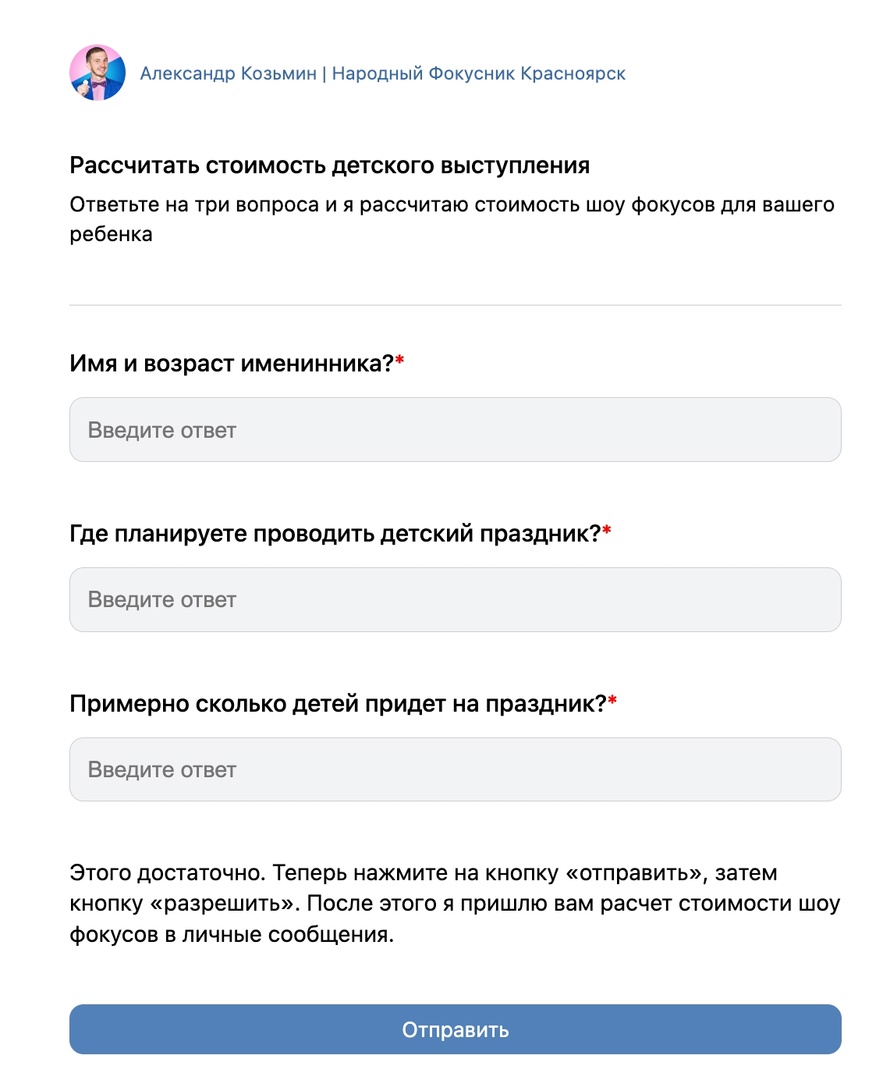Click the horizontal divider below the description
Screen dimensions: 883x1080
pyautogui.click(x=455, y=304)
